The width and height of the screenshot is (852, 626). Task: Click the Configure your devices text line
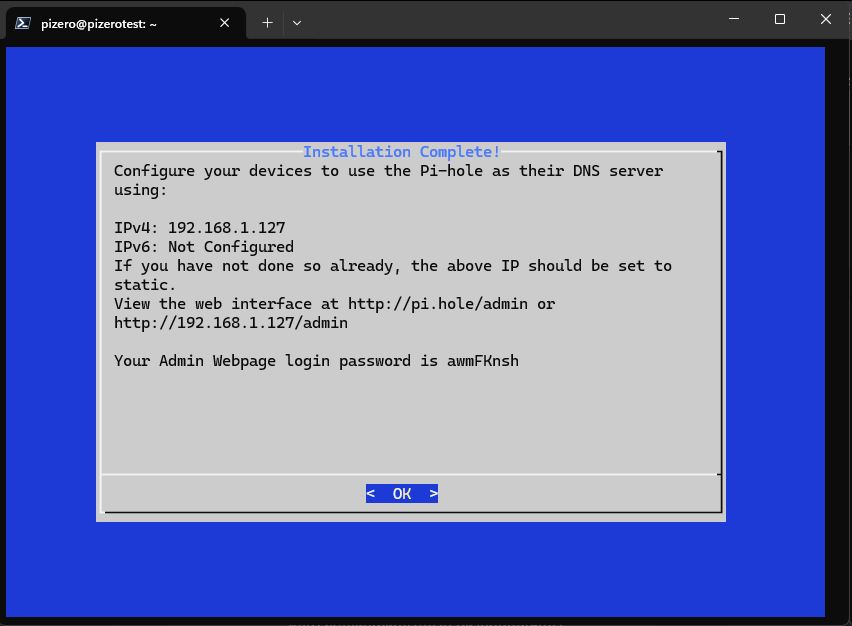click(388, 171)
